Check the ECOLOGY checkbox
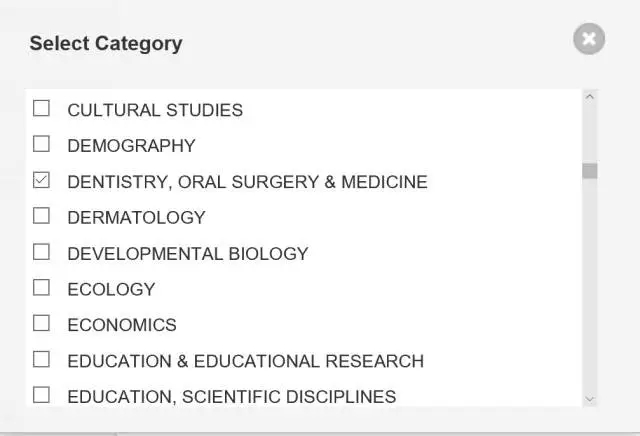The height and width of the screenshot is (436, 640). click(x=41, y=288)
